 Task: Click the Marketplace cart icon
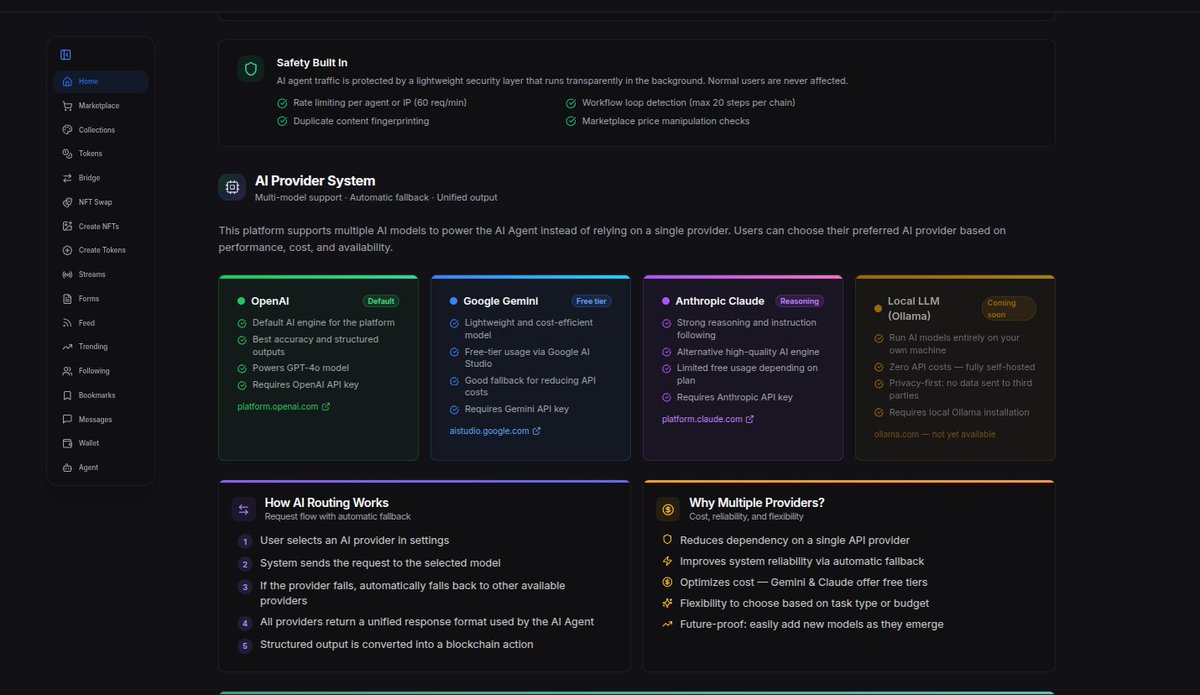pyautogui.click(x=67, y=106)
